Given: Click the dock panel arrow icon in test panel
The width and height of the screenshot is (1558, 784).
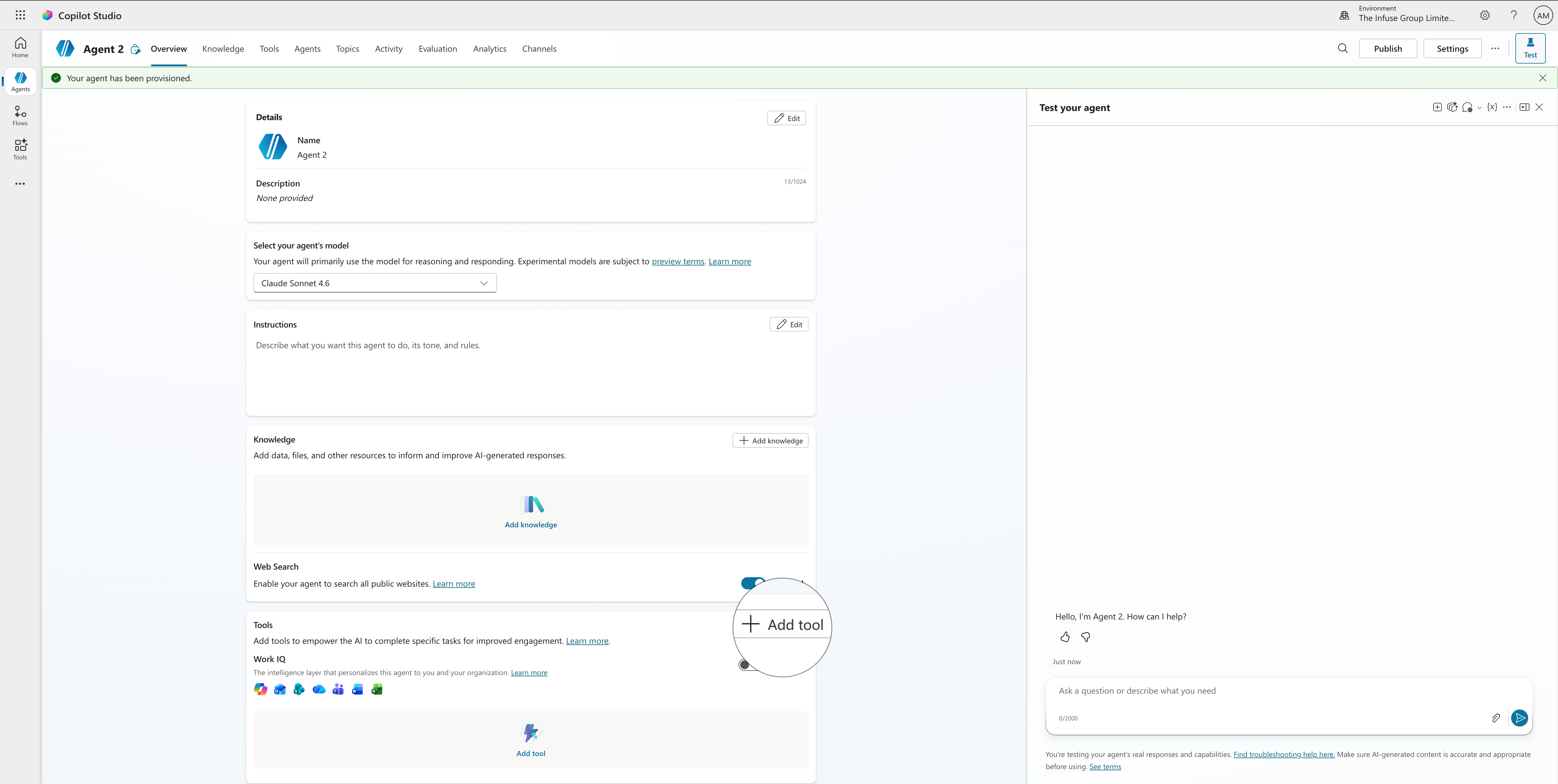Looking at the screenshot, I should (1524, 107).
